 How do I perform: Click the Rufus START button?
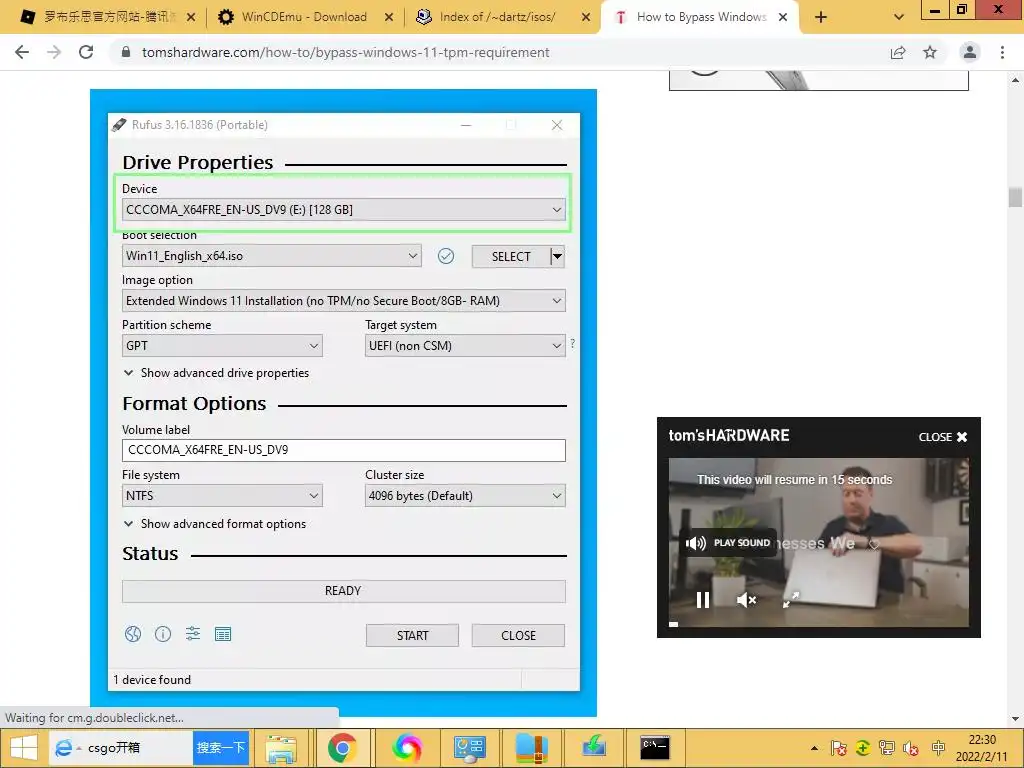(x=412, y=635)
